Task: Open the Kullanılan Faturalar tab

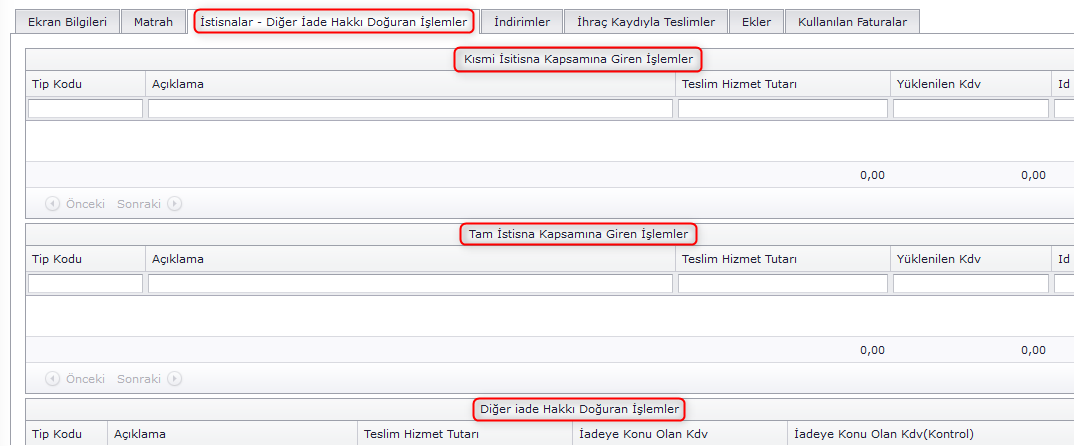Action: (852, 22)
